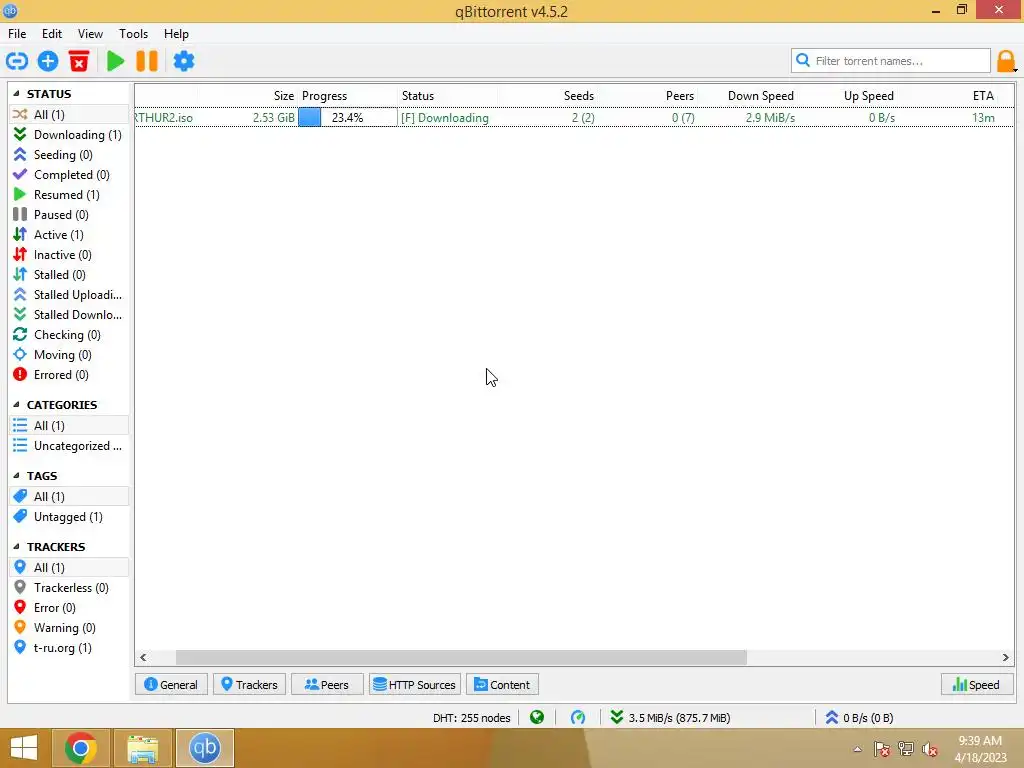Screen dimensions: 1024x768
Task: Click the status bar upload speed arrow icon
Action: [831, 717]
